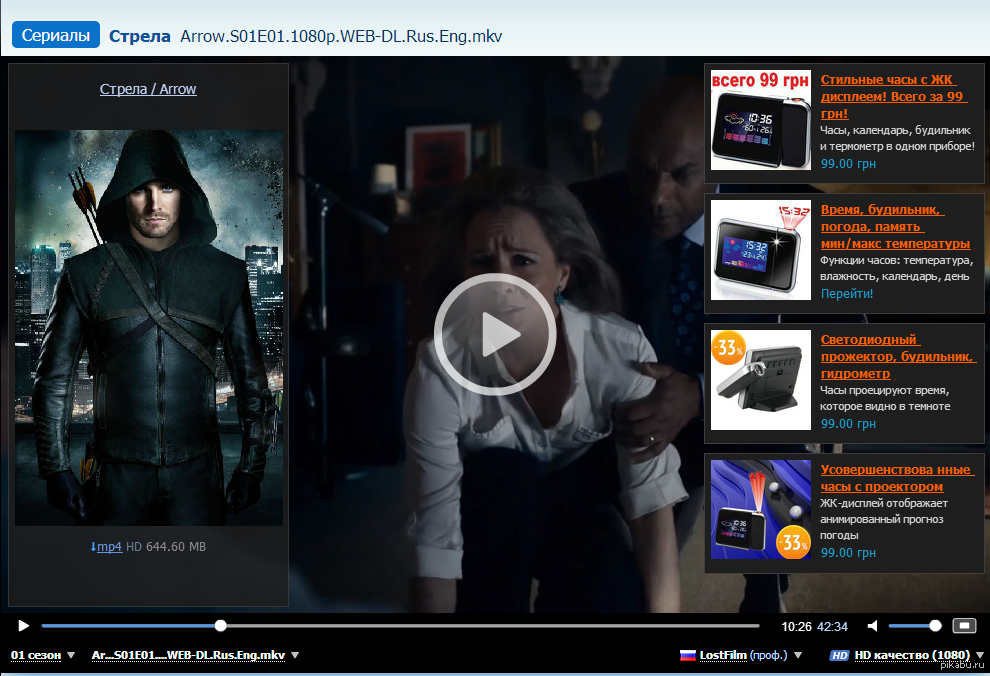This screenshot has width=990, height=676.
Task: Click the Arrow poster thumbnail
Action: (x=148, y=328)
